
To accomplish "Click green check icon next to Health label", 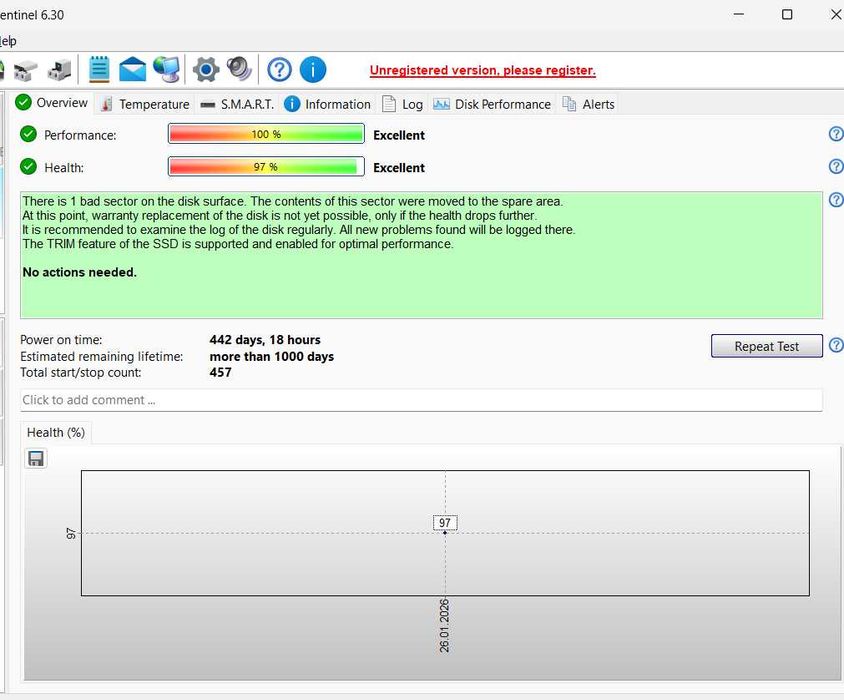I will (28, 167).
